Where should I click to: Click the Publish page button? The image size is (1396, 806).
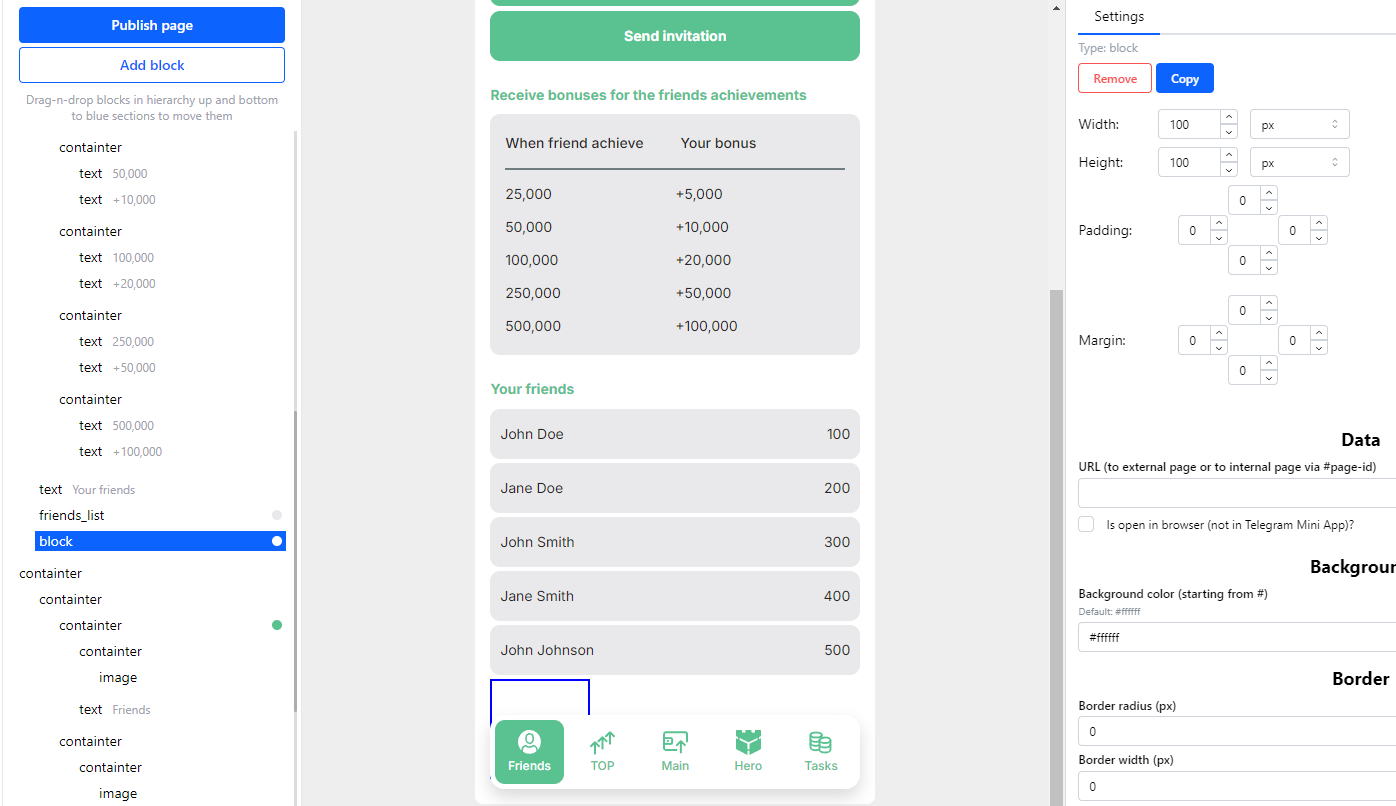pos(152,25)
